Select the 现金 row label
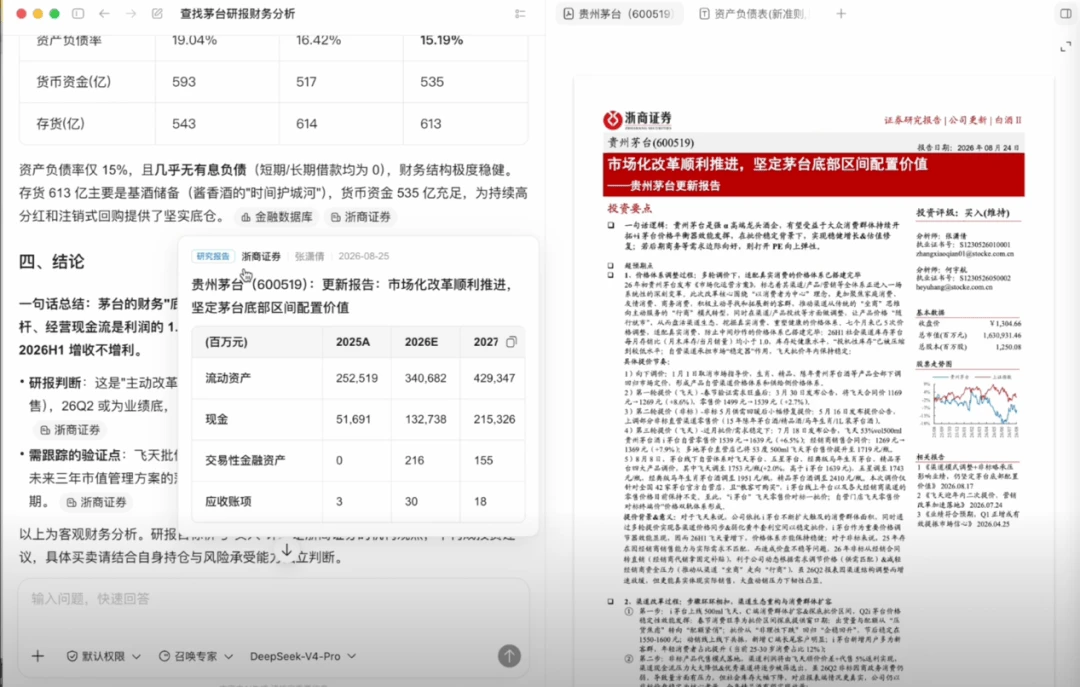This screenshot has width=1080, height=687. [x=217, y=419]
